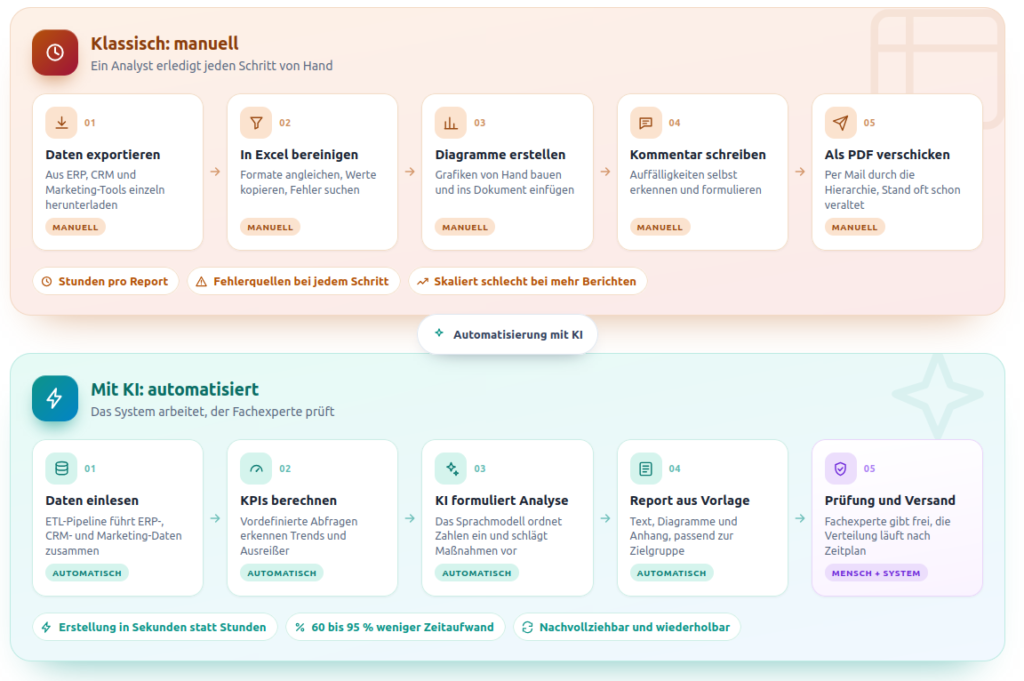Select 'Erstellung in Sekunden statt Stunden' chip
The height and width of the screenshot is (681, 1024).
(155, 627)
